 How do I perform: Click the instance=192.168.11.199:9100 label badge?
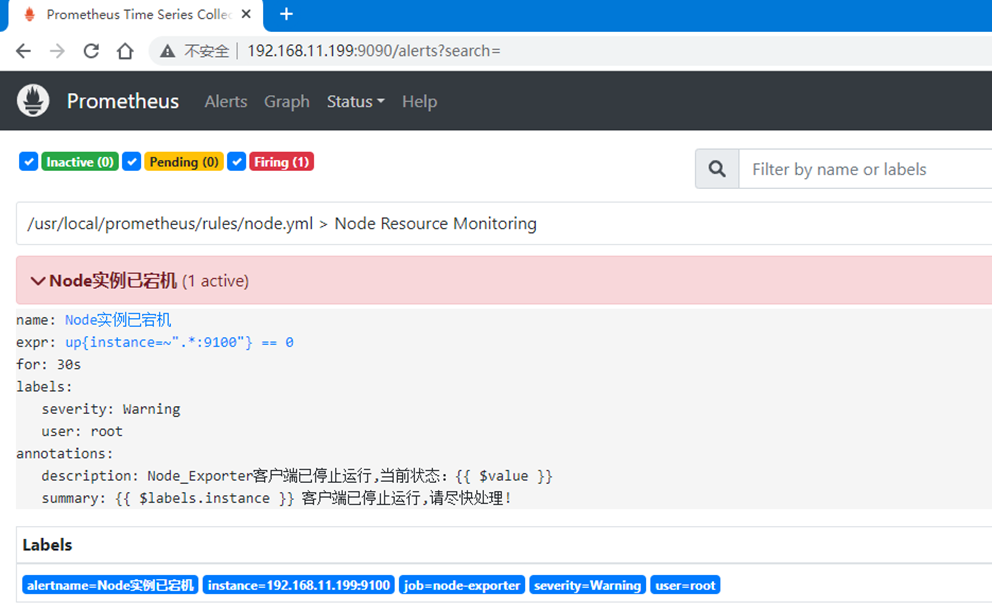point(299,585)
